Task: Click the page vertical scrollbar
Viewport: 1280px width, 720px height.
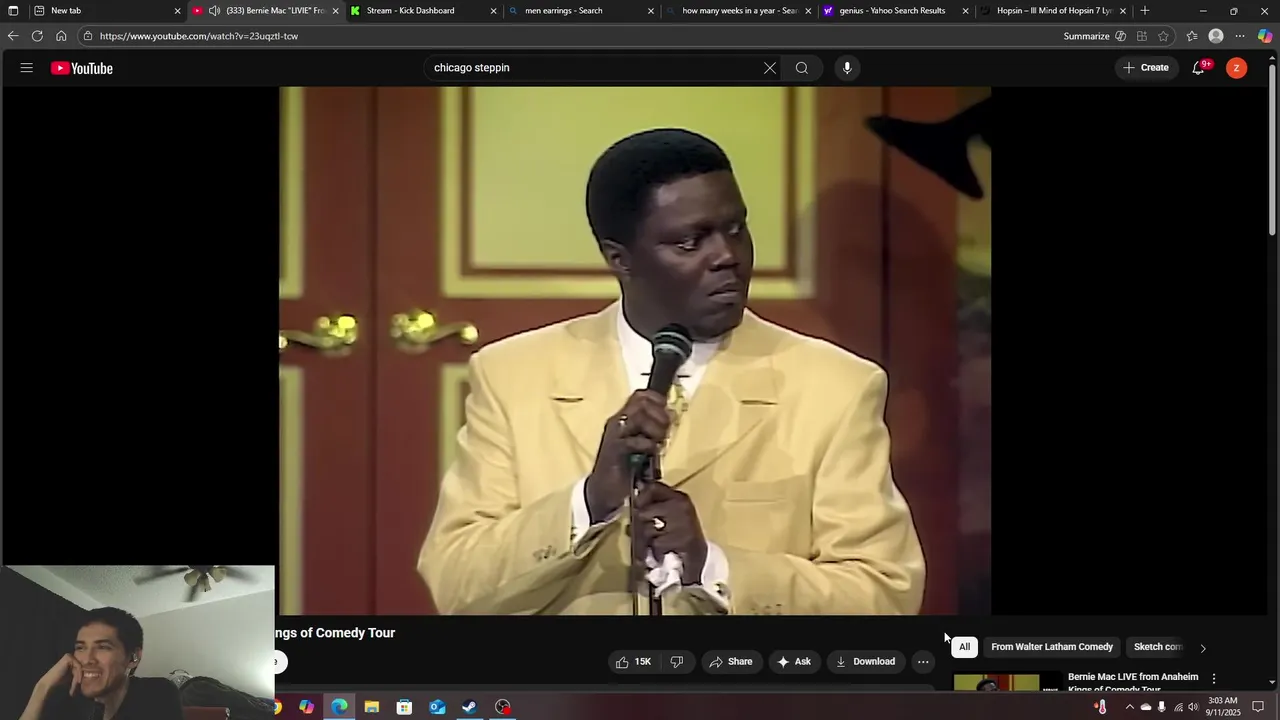Action: tap(1272, 150)
